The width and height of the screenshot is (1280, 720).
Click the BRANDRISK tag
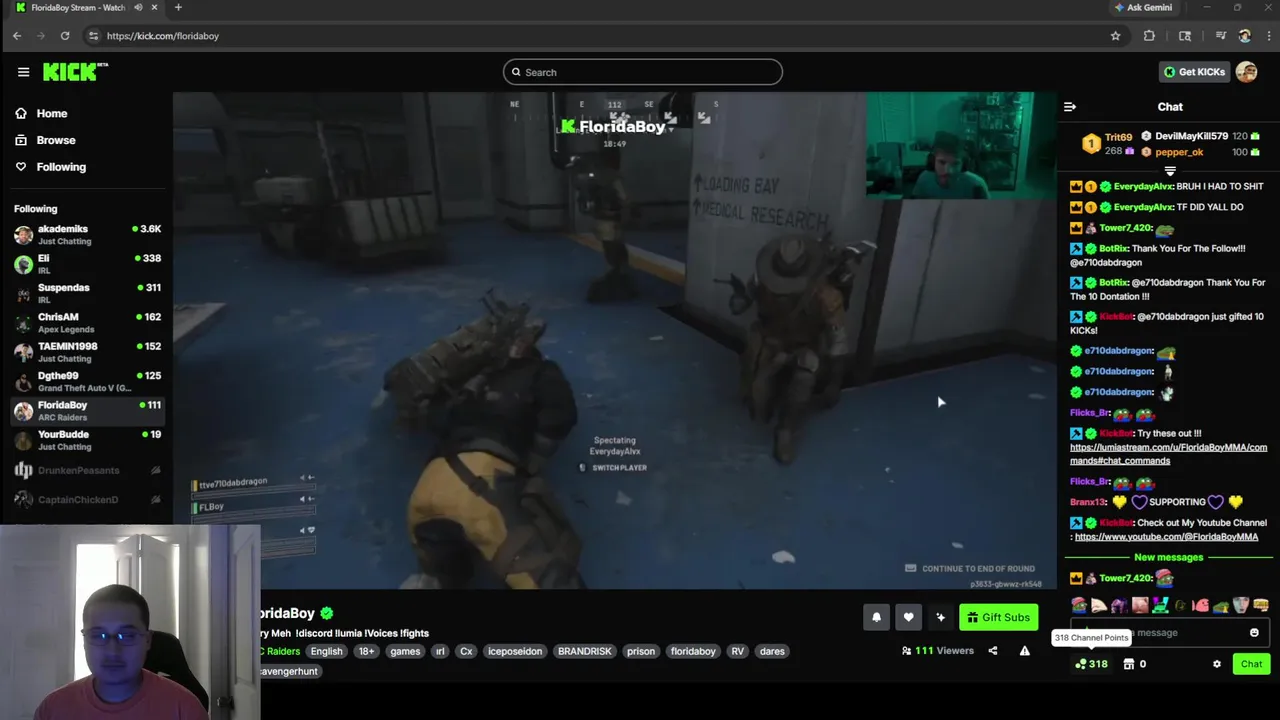point(584,651)
